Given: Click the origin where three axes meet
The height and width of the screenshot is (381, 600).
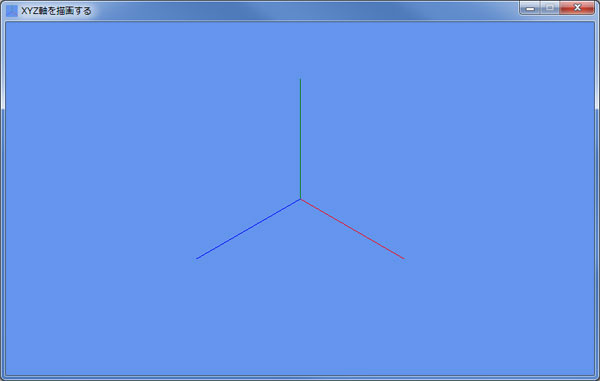Looking at the screenshot, I should [x=301, y=199].
